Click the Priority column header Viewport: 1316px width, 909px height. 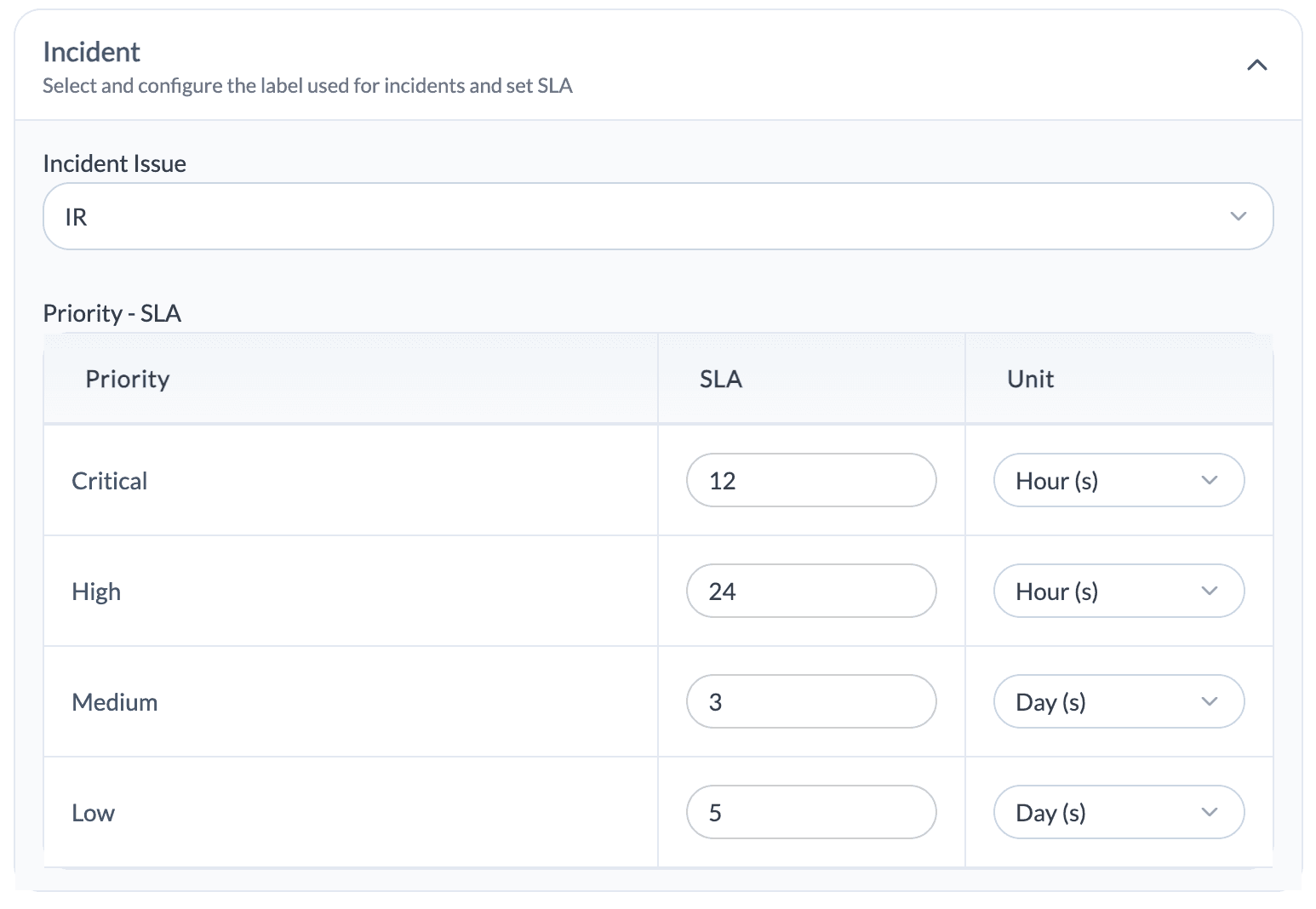point(128,380)
